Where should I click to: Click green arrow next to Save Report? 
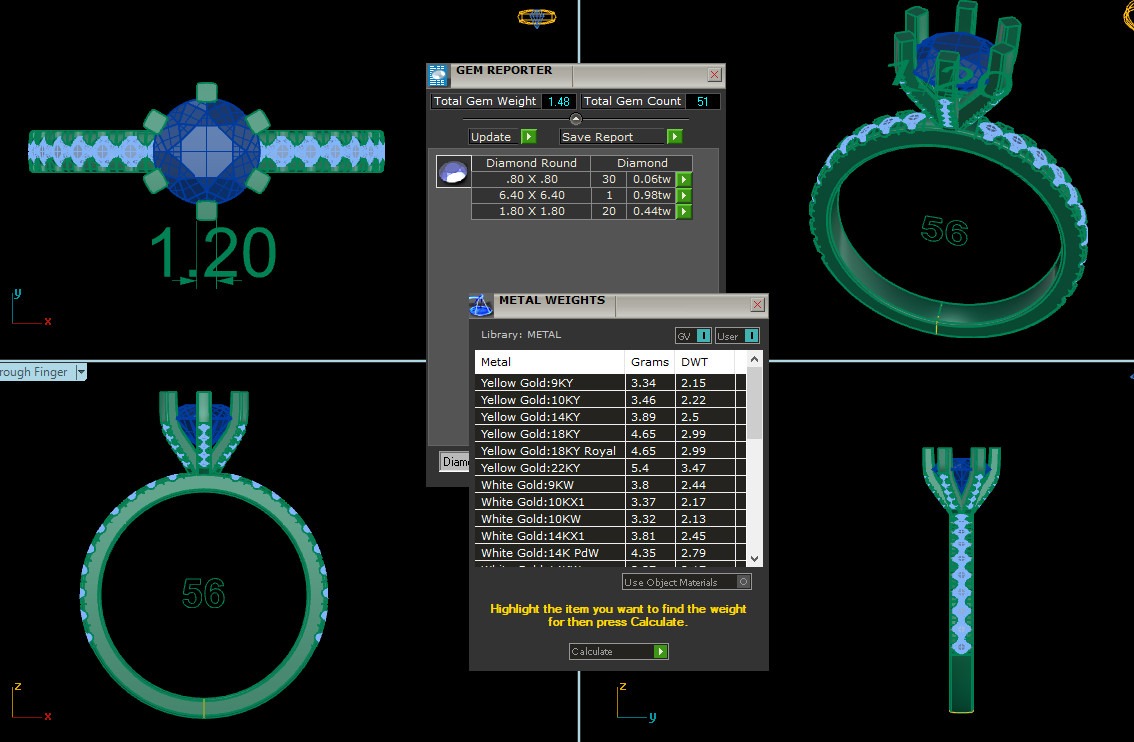pos(675,137)
